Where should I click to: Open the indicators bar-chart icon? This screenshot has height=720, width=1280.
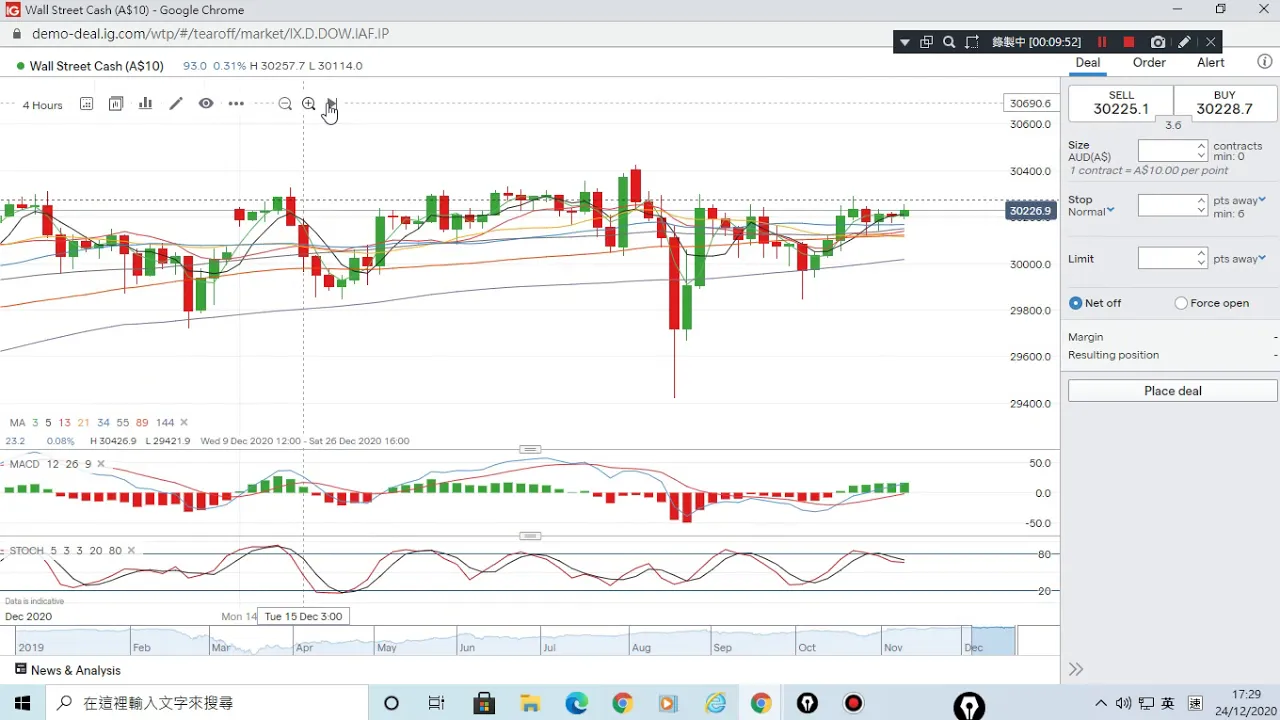[146, 104]
